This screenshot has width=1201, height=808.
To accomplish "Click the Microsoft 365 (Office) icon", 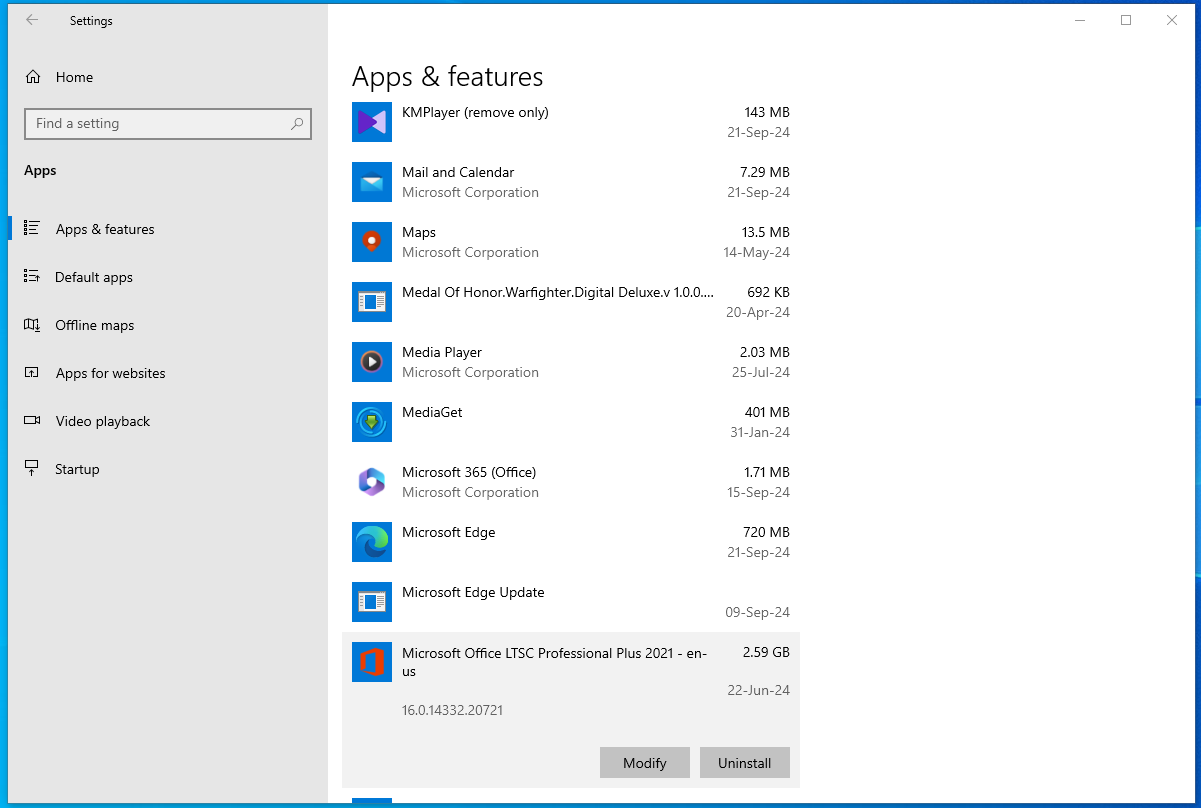I will coord(372,482).
